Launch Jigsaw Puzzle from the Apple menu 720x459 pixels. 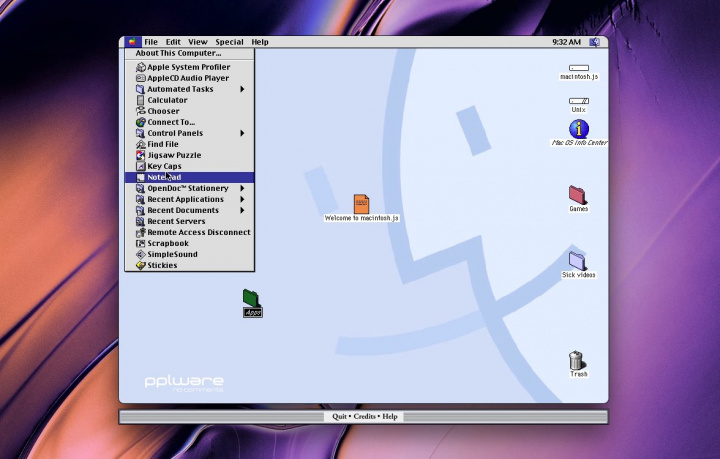pyautogui.click(x=174, y=155)
